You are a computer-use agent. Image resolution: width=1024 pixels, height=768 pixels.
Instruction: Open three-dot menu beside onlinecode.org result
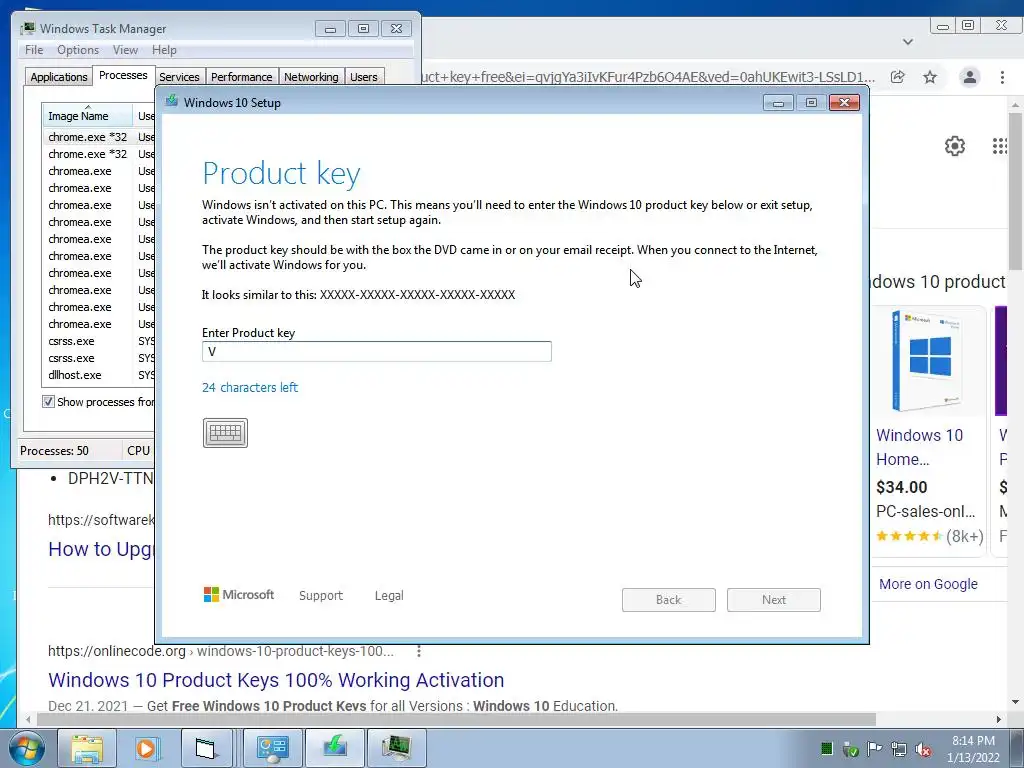419,651
